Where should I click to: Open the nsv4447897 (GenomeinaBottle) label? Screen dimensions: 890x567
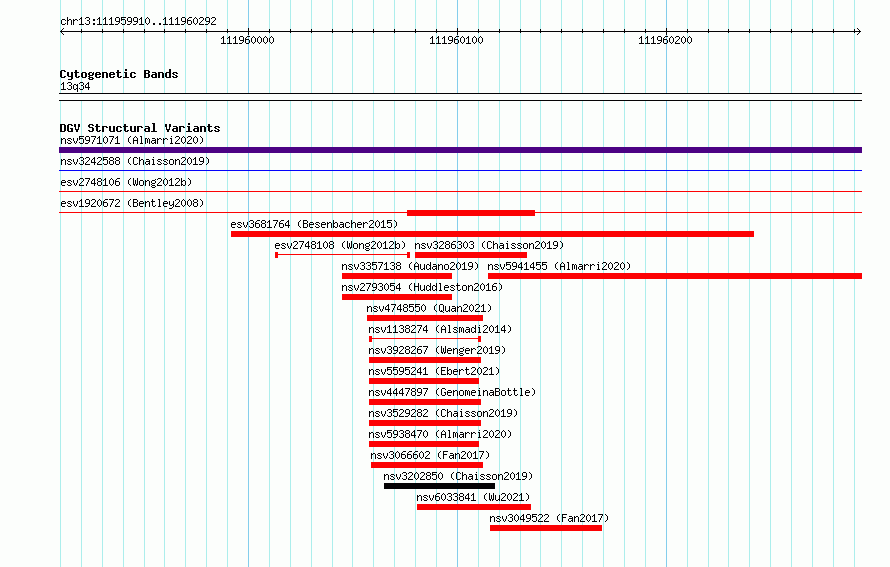[x=452, y=392]
